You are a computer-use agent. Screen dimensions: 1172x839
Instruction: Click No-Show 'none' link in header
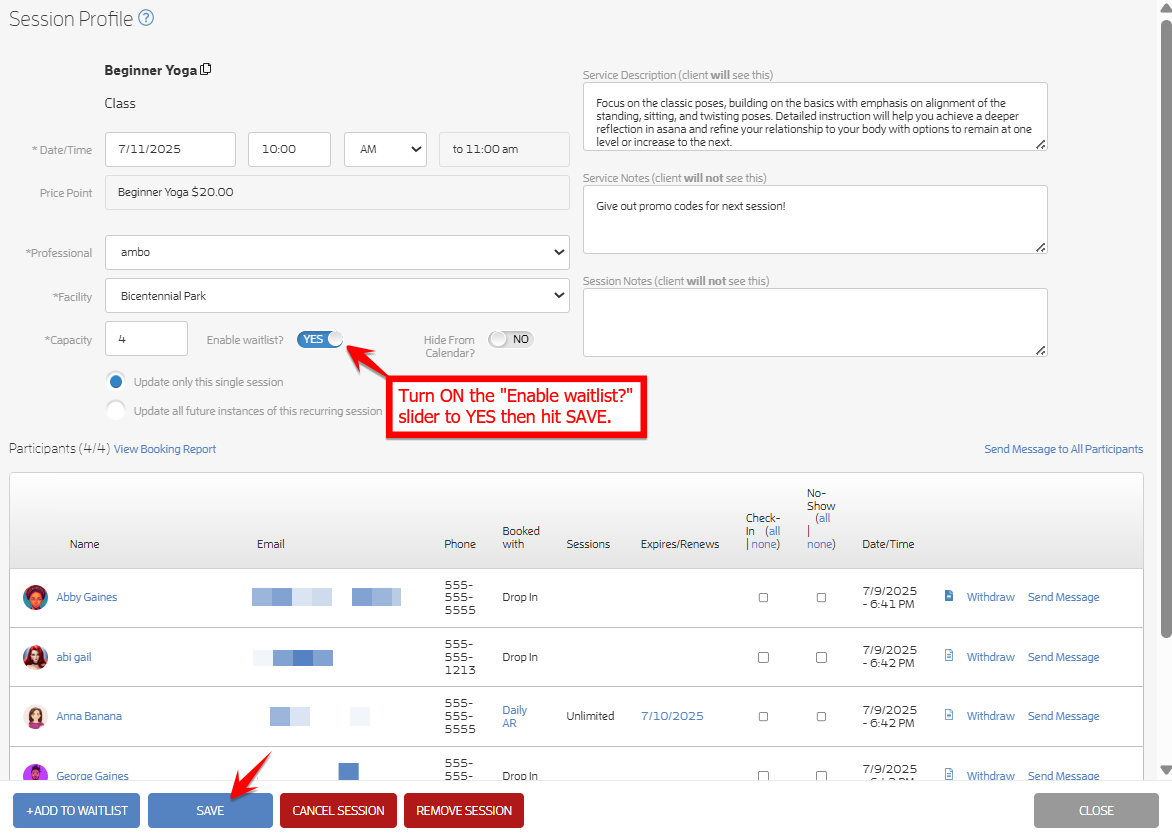pyautogui.click(x=820, y=544)
